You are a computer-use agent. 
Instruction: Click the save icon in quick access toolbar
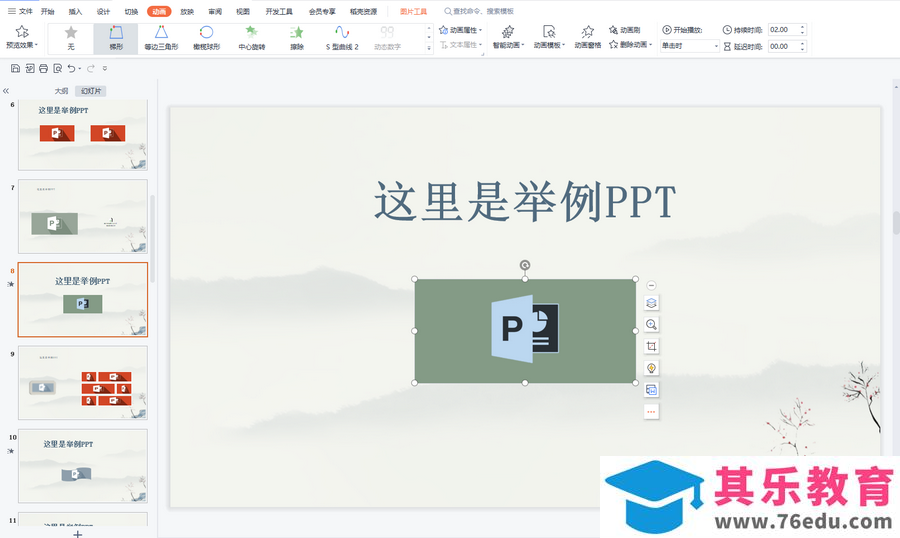click(x=15, y=68)
